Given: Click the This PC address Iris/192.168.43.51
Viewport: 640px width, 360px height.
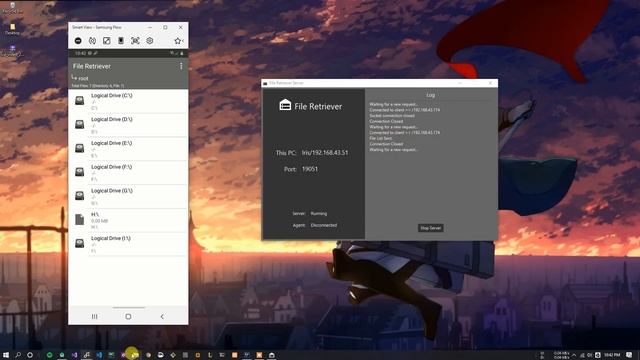Looking at the screenshot, I should tap(325, 153).
